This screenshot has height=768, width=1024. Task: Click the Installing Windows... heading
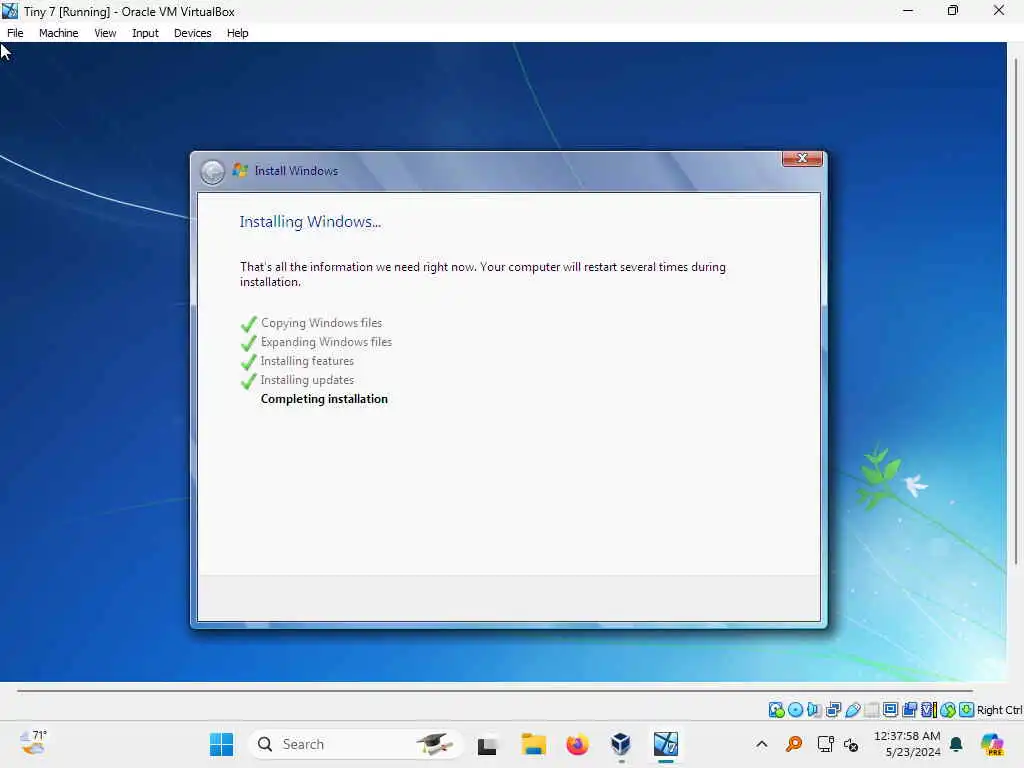(310, 221)
